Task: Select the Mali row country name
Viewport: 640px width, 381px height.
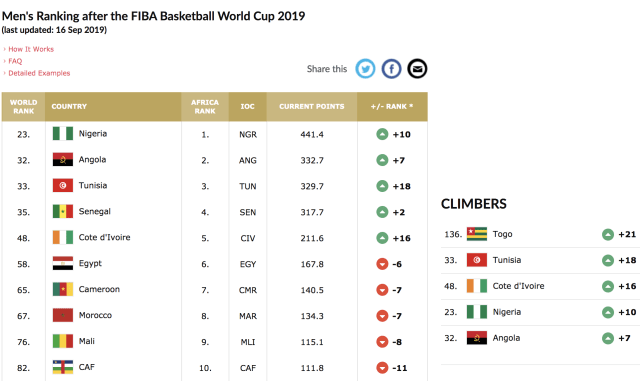Action: 87,341
